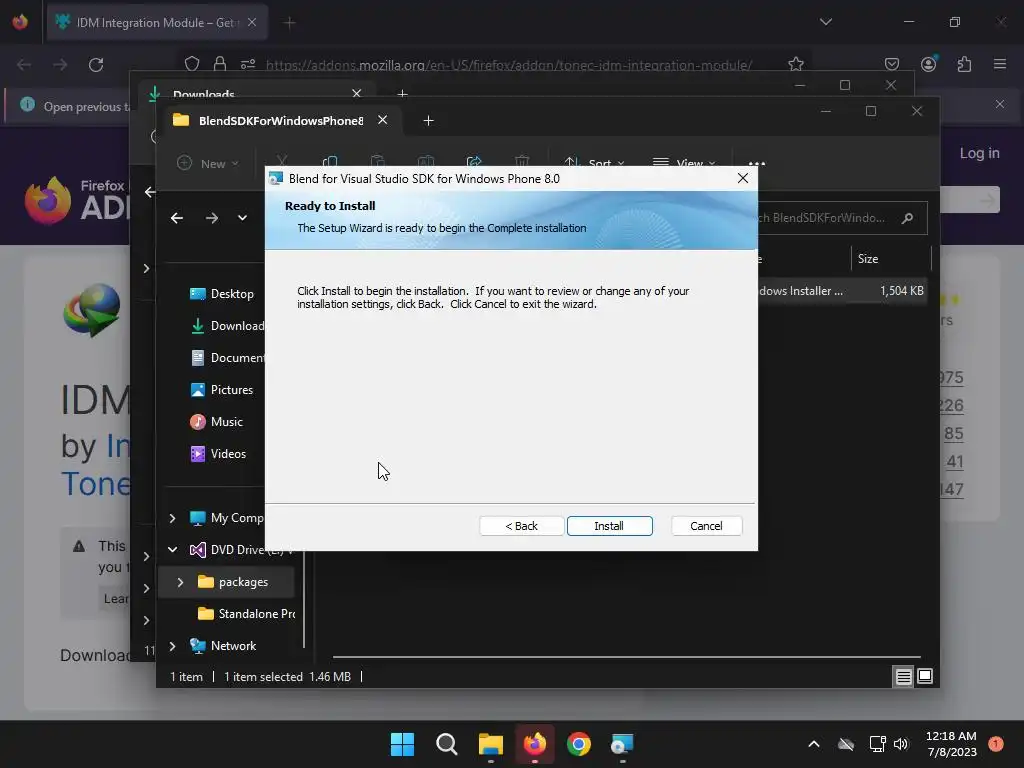Select Desktop in Explorer sidebar
1024x768 pixels.
click(222, 294)
